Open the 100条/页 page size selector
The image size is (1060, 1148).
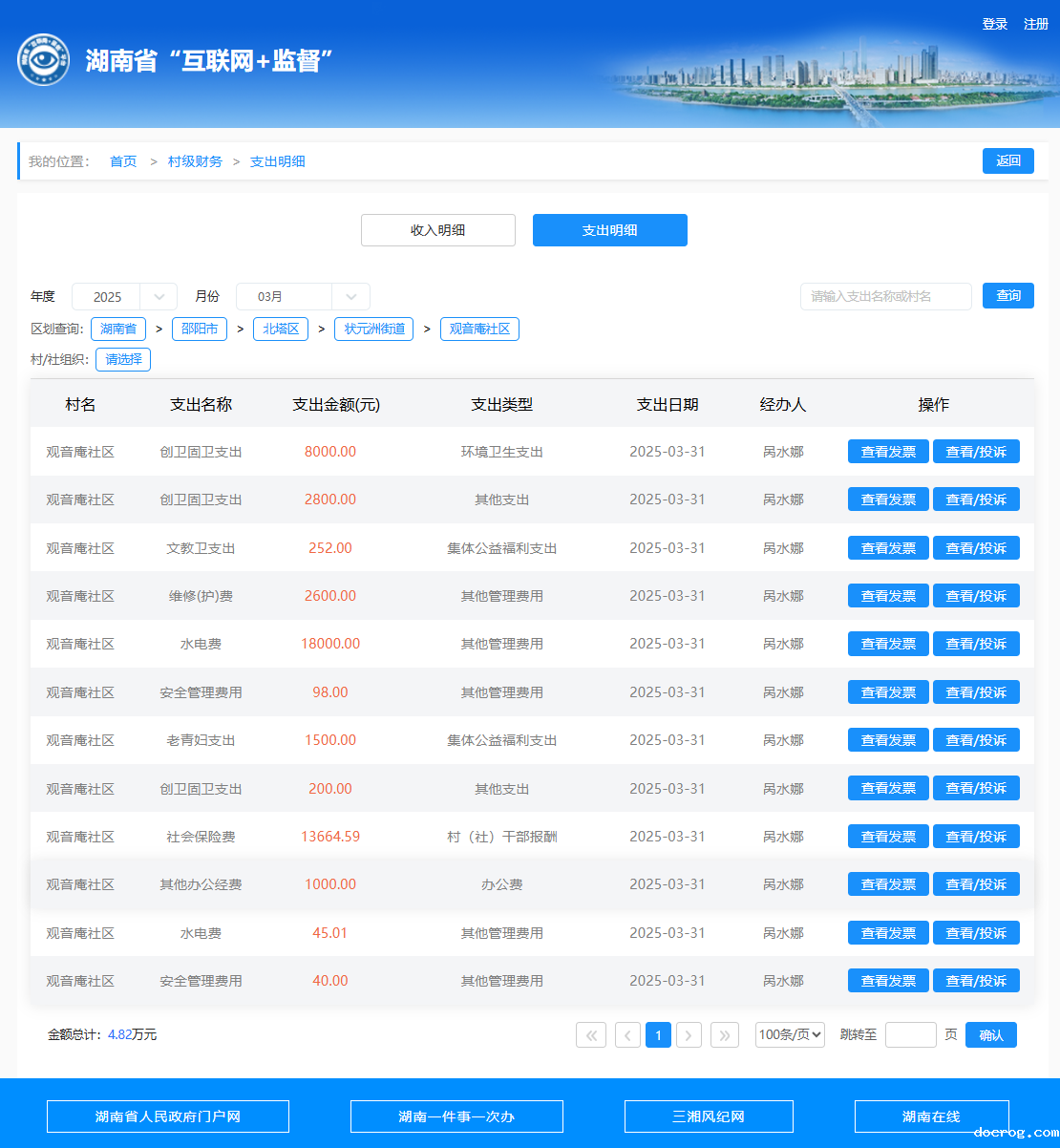coord(790,1035)
